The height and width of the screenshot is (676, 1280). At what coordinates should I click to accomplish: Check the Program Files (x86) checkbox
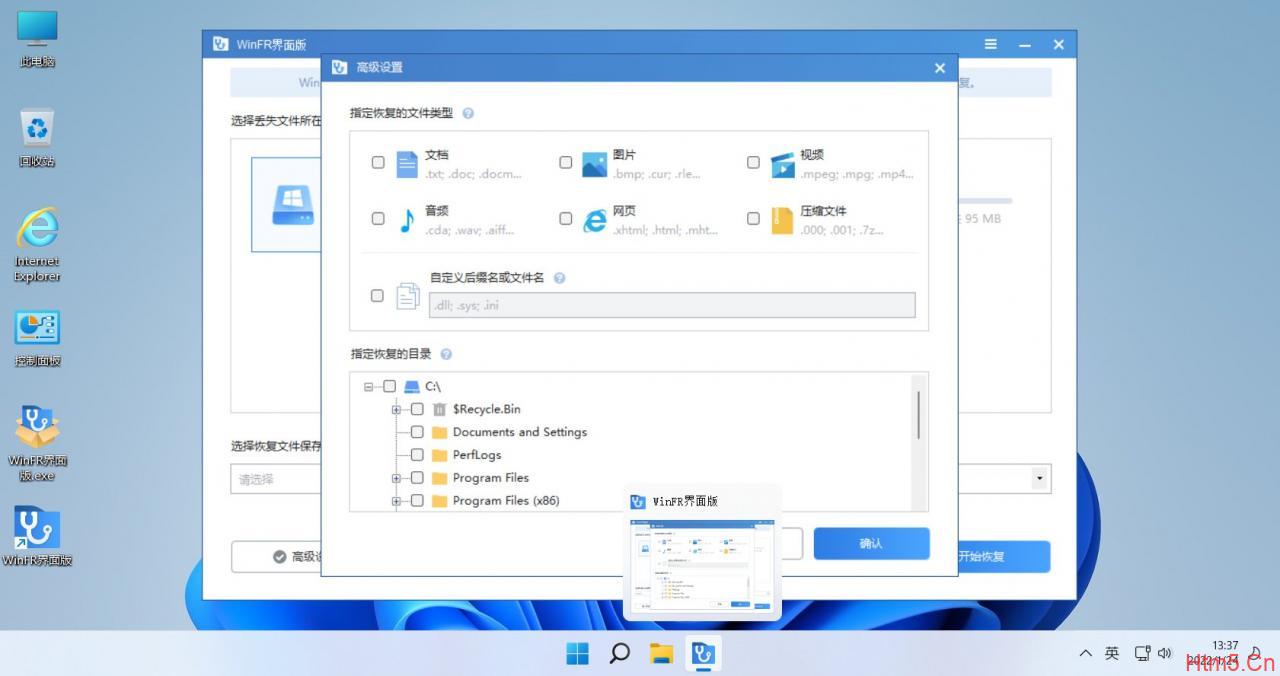pos(418,501)
